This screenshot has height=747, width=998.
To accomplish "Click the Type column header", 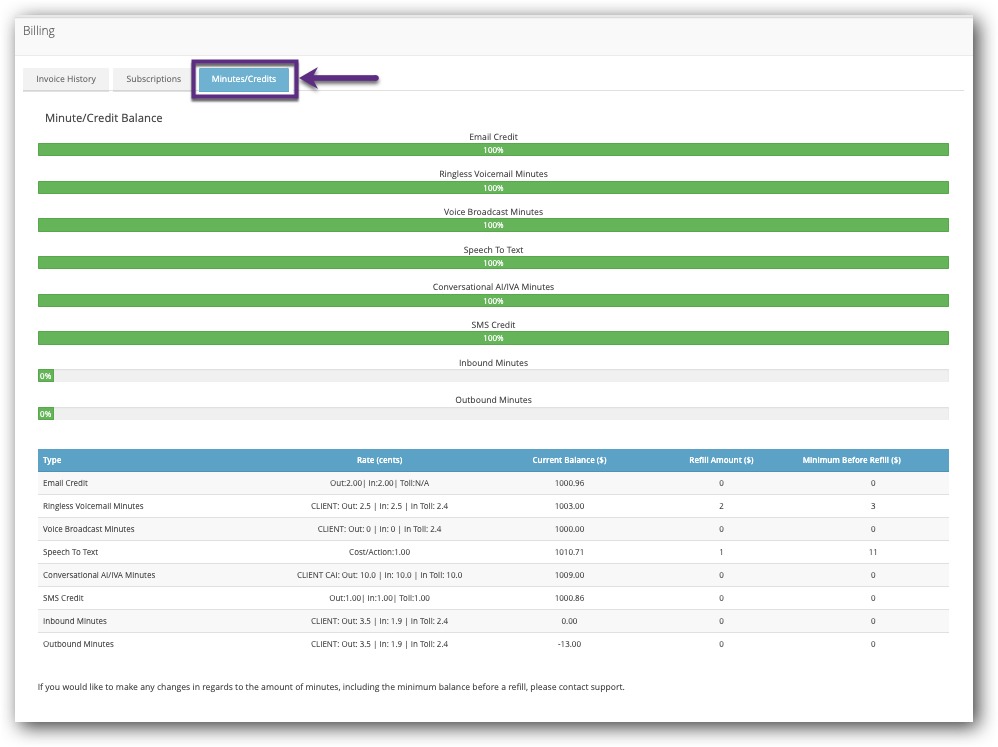I will coord(52,460).
